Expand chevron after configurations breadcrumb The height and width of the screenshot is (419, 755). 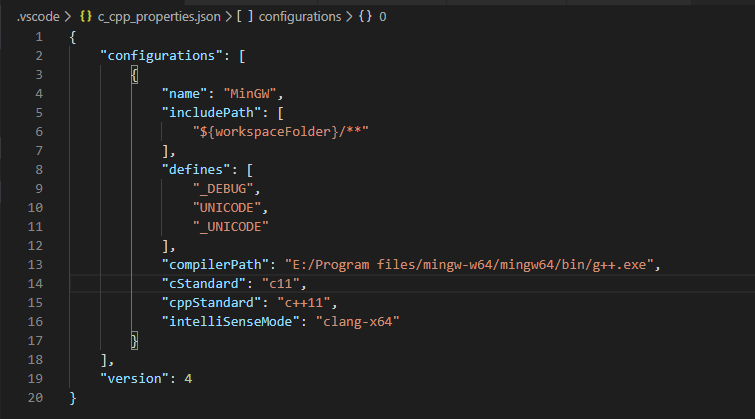click(350, 17)
